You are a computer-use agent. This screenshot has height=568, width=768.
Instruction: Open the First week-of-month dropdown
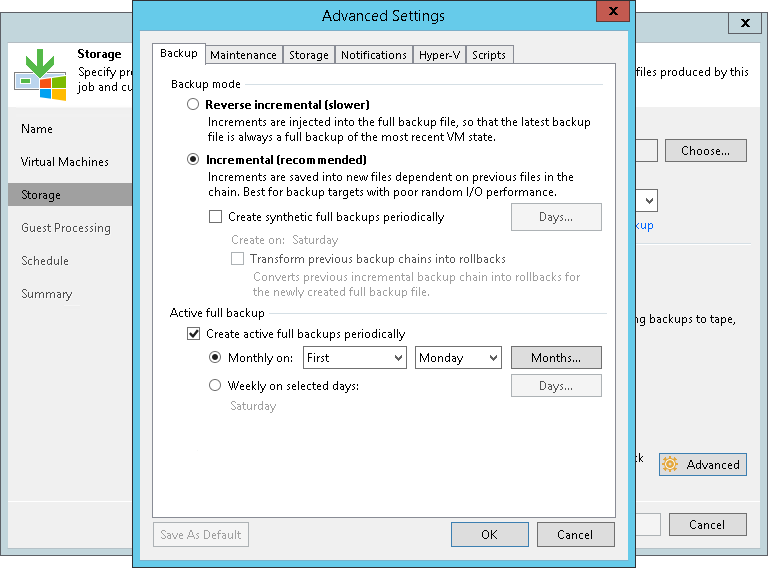355,357
